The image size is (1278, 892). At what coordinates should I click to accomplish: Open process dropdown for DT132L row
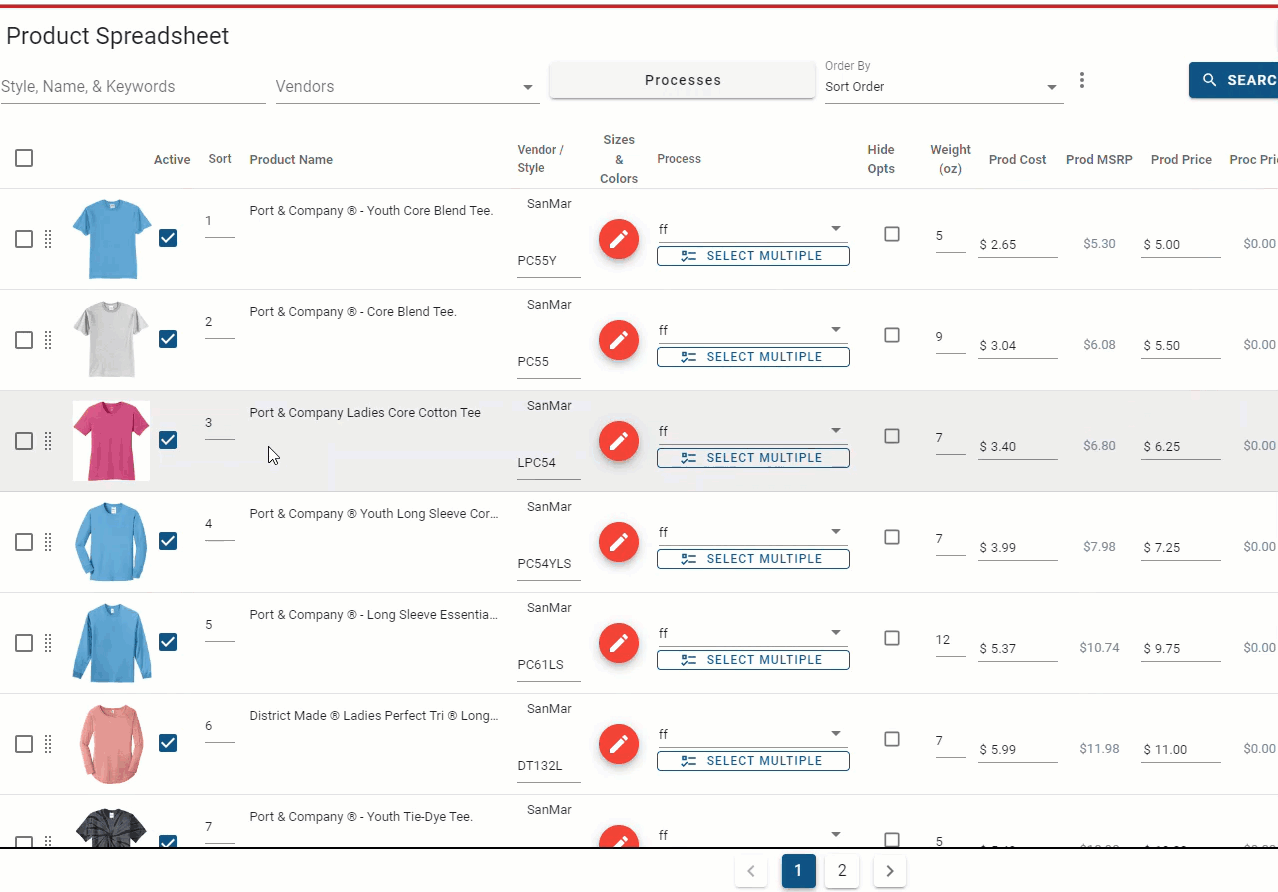coord(752,735)
